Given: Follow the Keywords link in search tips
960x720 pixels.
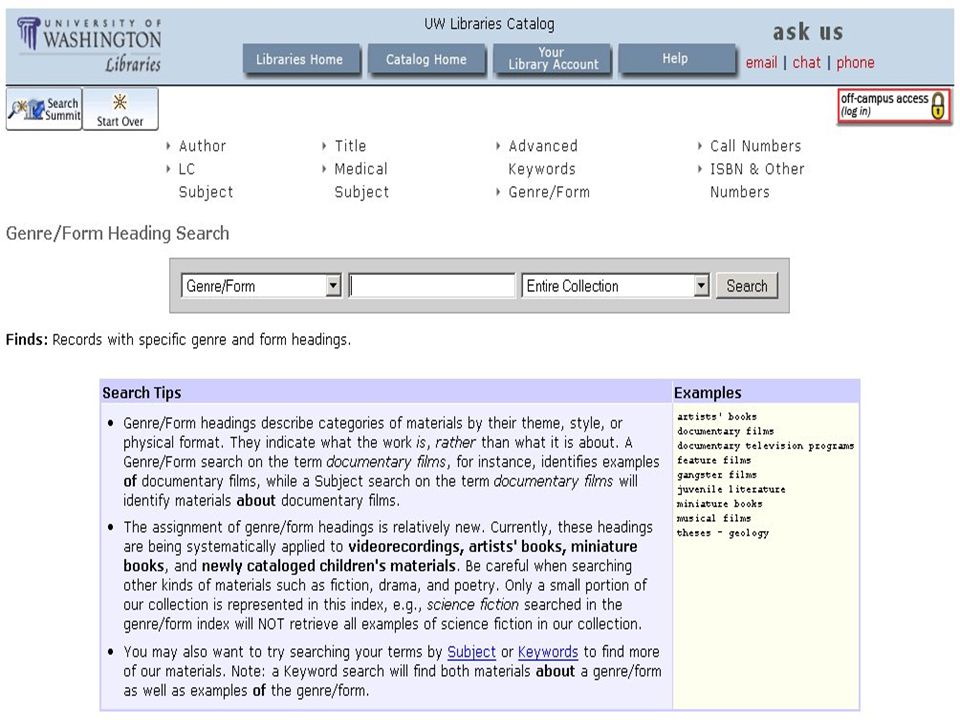Looking at the screenshot, I should 548,652.
